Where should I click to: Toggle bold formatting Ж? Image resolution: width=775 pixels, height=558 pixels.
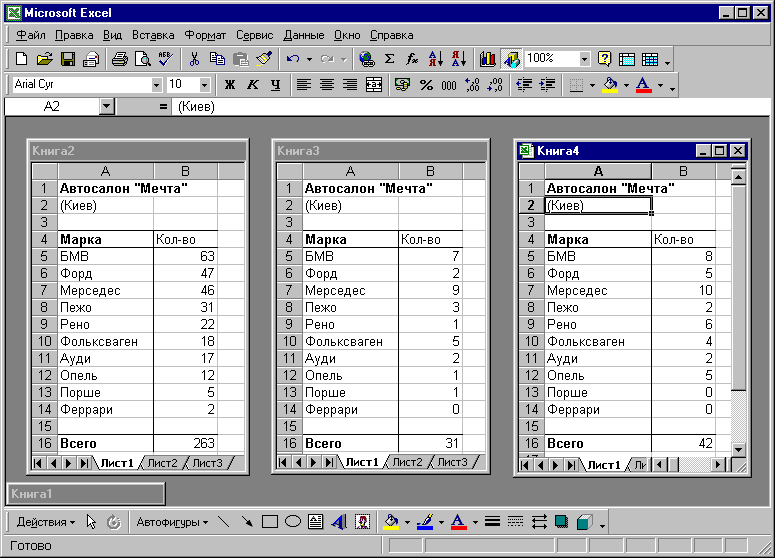click(229, 85)
